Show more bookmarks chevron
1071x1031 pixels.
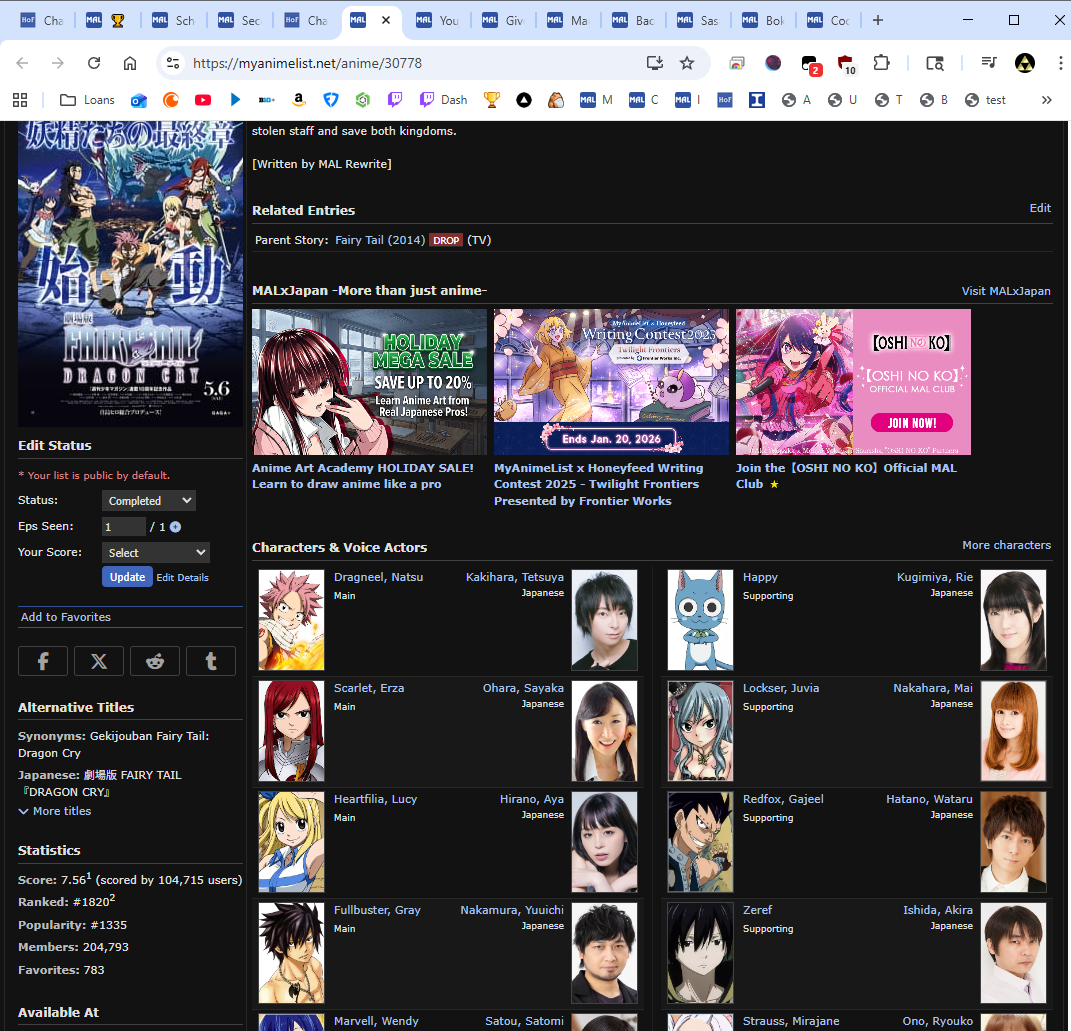[x=1046, y=100]
